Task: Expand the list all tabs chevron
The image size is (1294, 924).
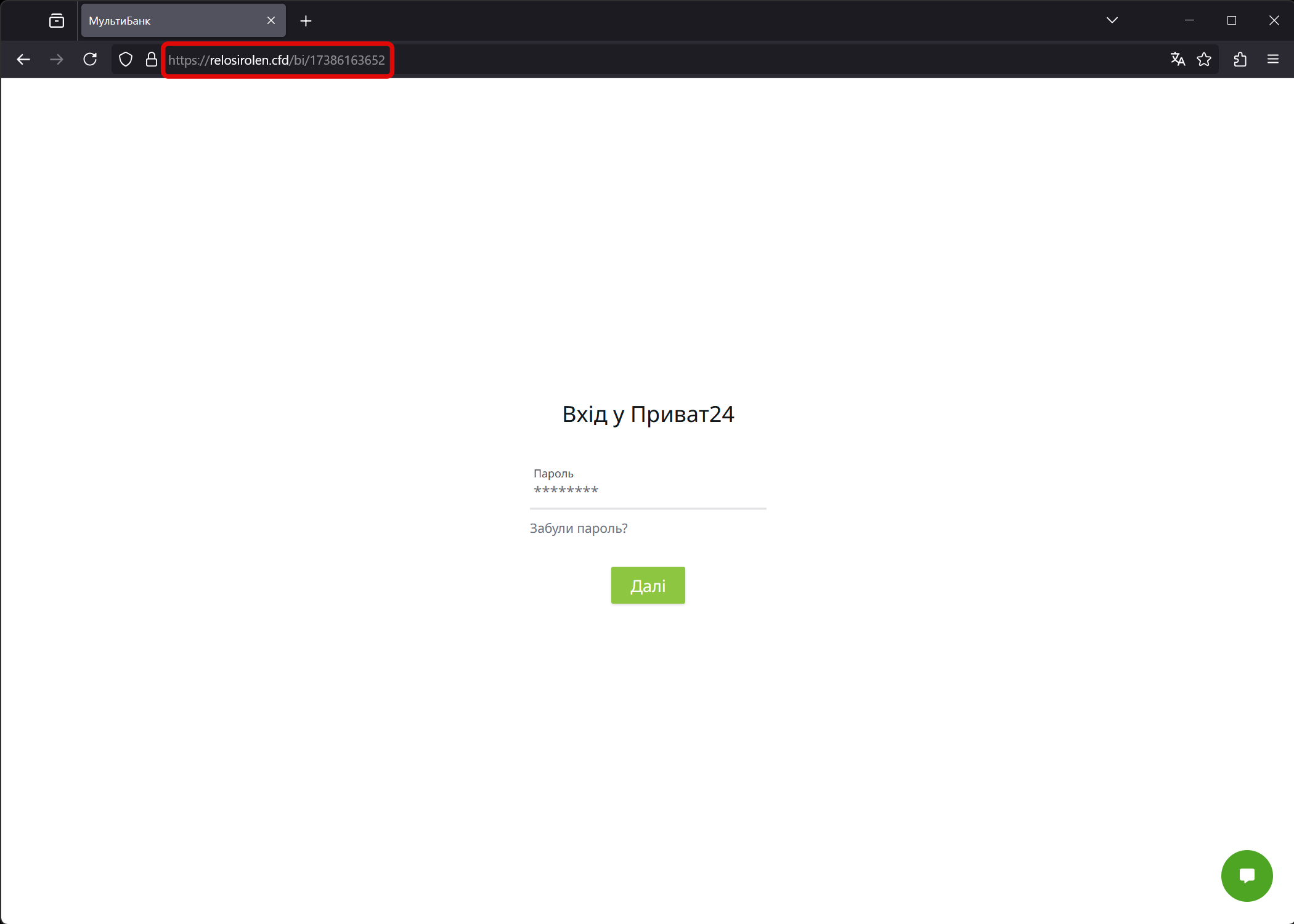Action: (1112, 20)
